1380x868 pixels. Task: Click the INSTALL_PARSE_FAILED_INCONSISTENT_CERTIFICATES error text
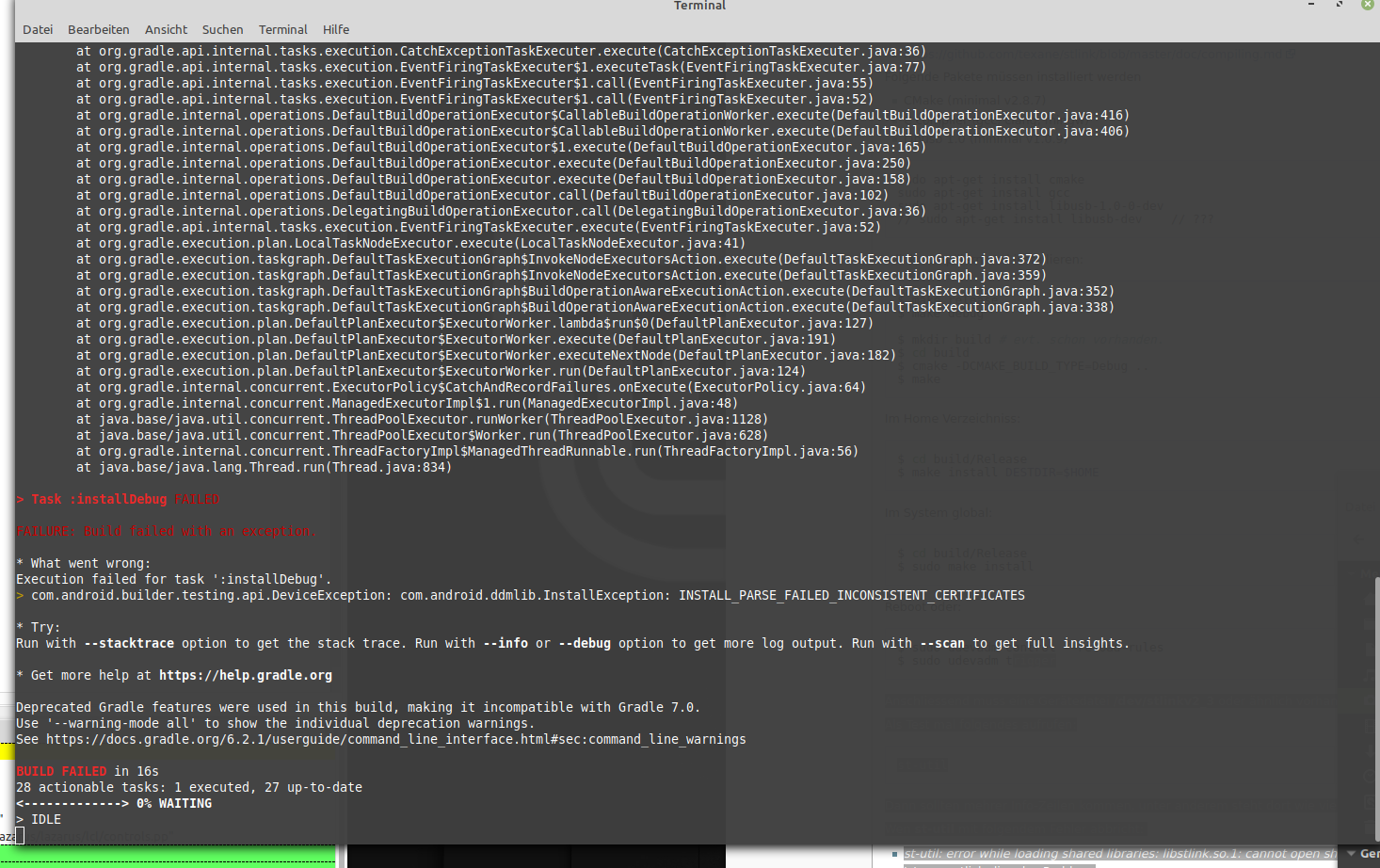pos(851,595)
